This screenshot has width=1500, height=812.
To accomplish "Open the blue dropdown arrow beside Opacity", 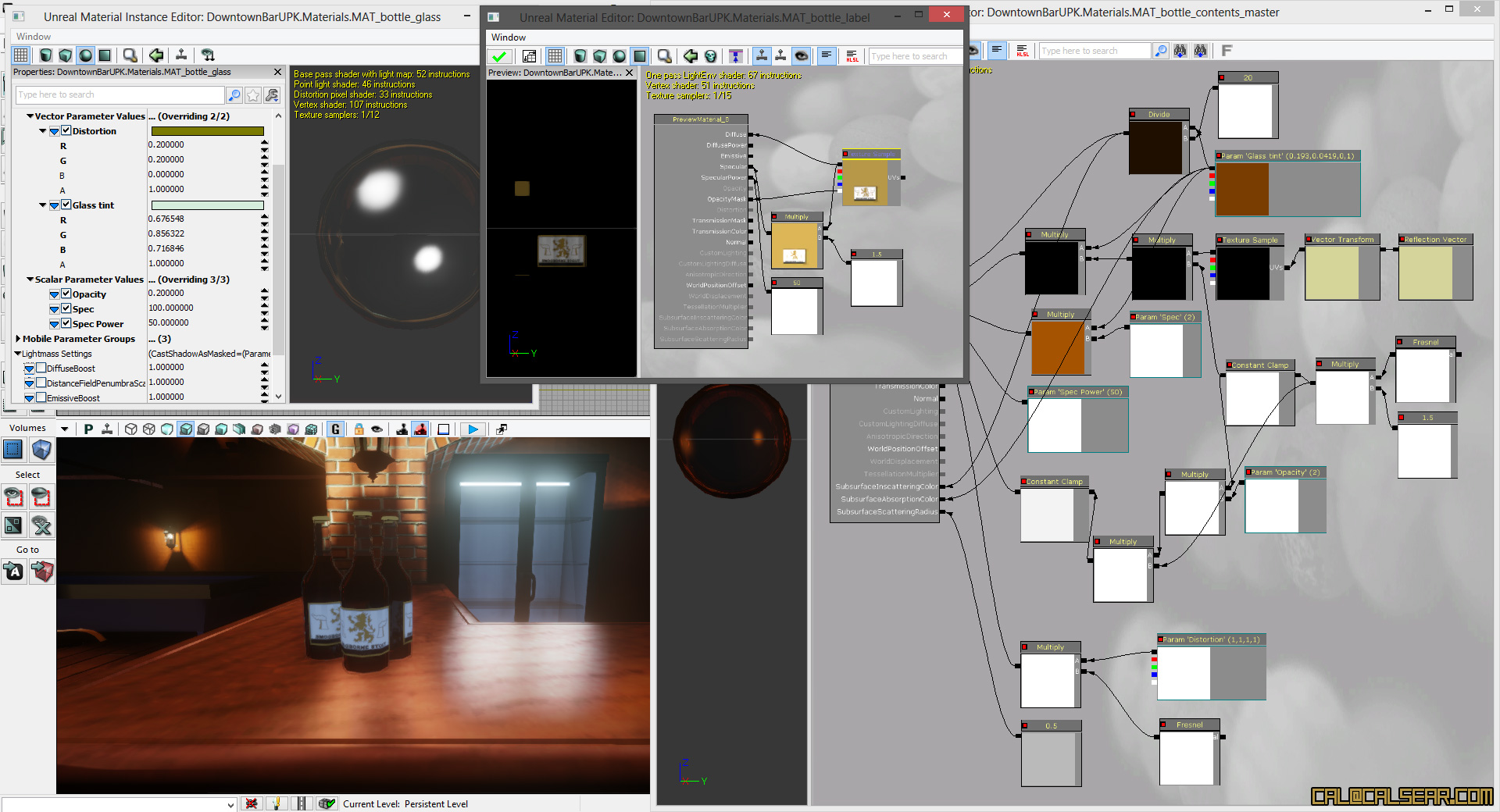I will coord(54,294).
